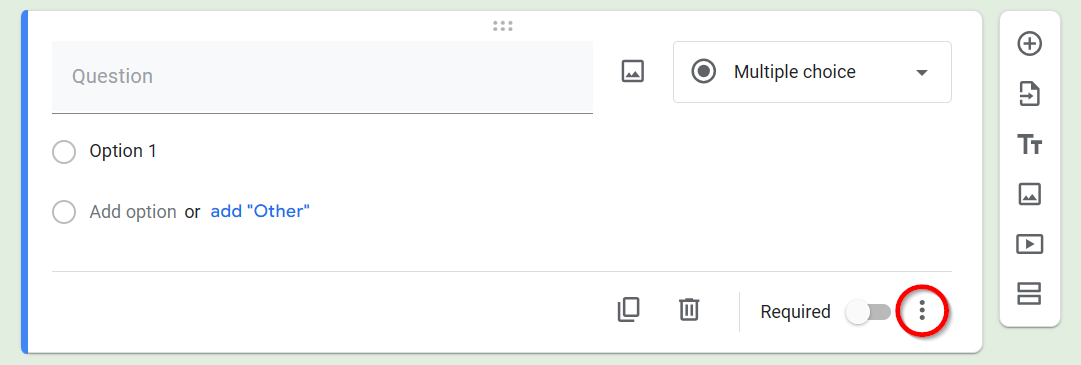The width and height of the screenshot is (1081, 365).
Task: Click the dropdown arrow beside Multiple choice
Action: [x=921, y=72]
